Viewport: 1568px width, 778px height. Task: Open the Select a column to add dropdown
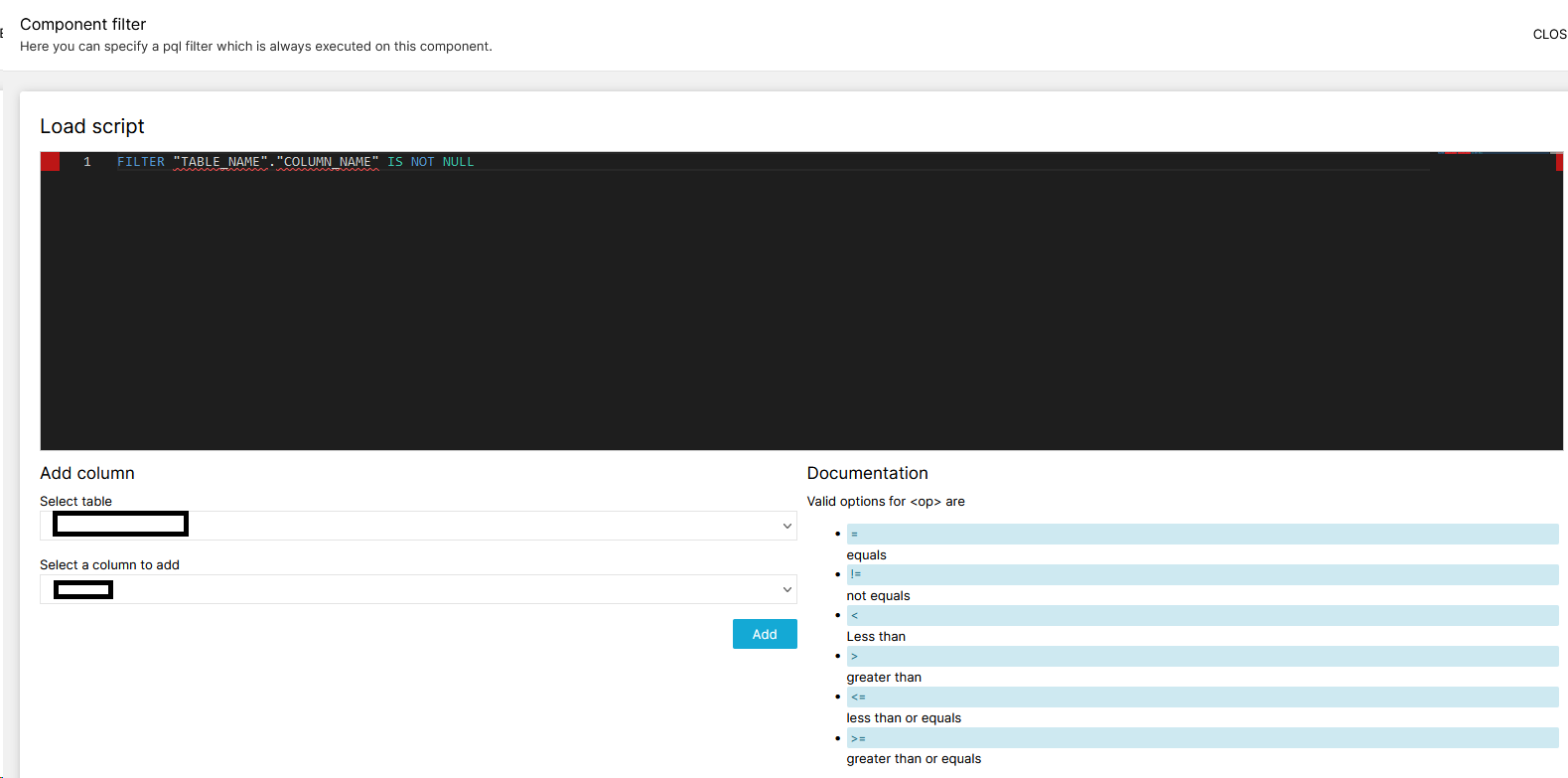(x=418, y=589)
